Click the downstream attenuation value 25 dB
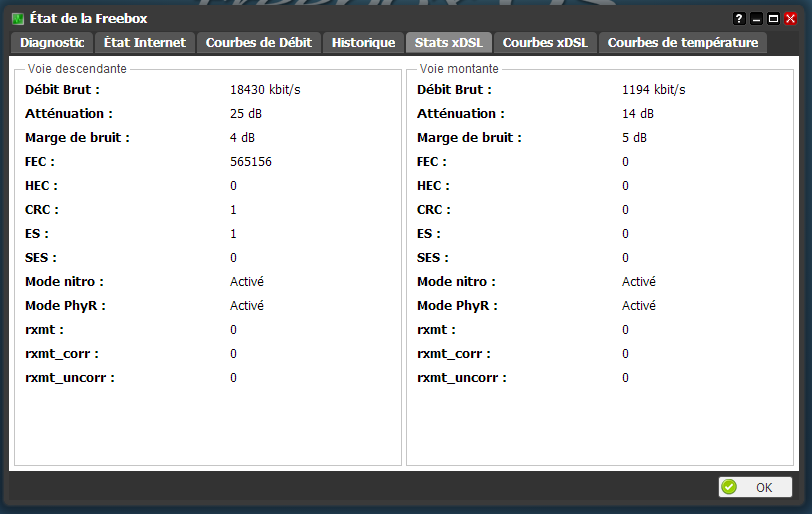This screenshot has height=514, width=812. (246, 114)
